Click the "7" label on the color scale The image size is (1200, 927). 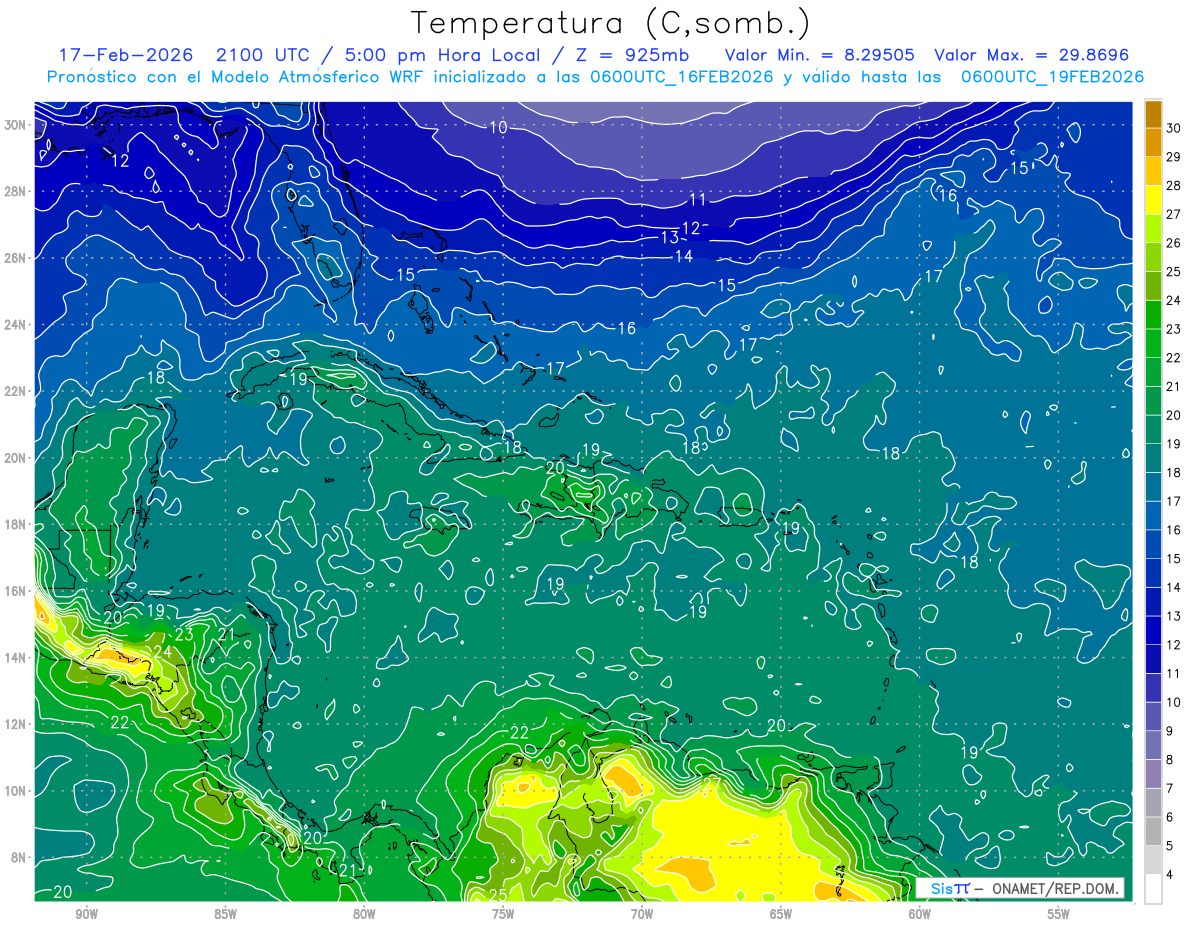click(1171, 788)
